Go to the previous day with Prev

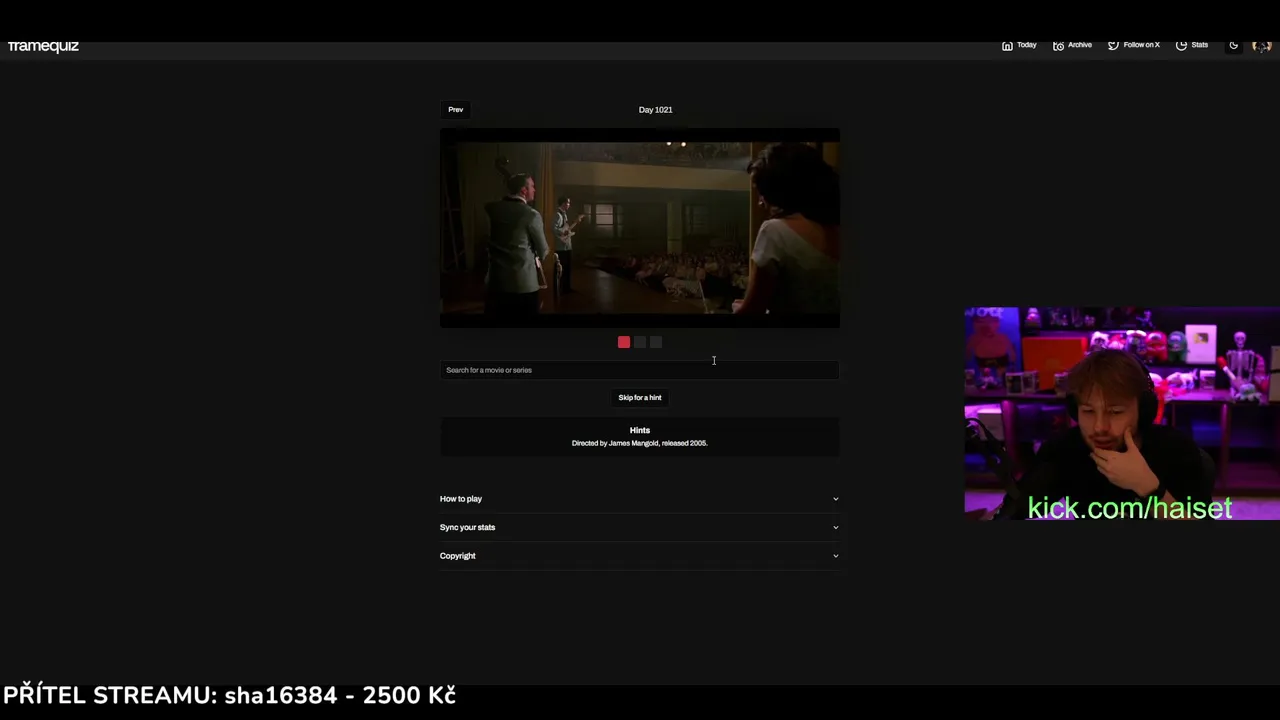[455, 110]
